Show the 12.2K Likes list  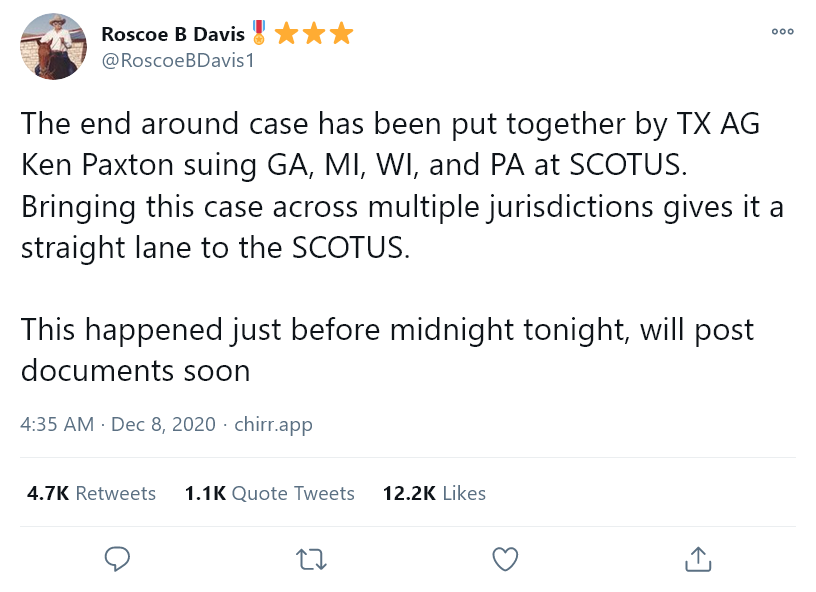[x=434, y=493]
